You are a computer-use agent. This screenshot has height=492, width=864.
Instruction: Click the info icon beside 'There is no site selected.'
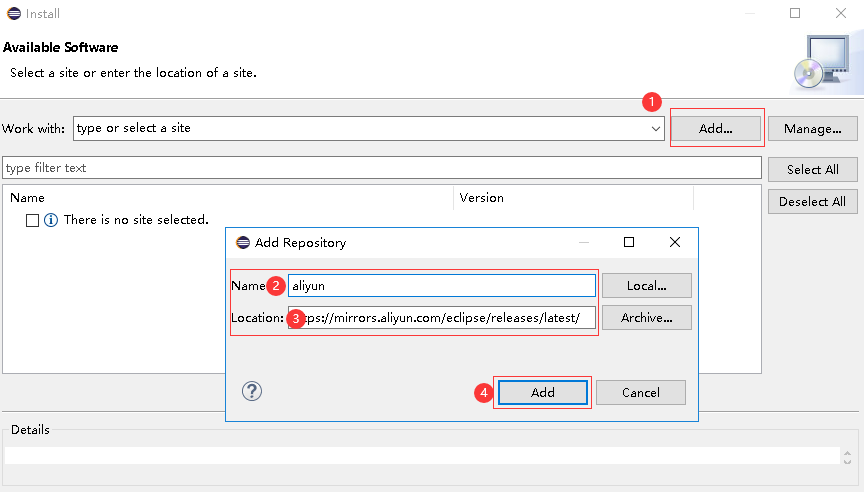(51, 220)
